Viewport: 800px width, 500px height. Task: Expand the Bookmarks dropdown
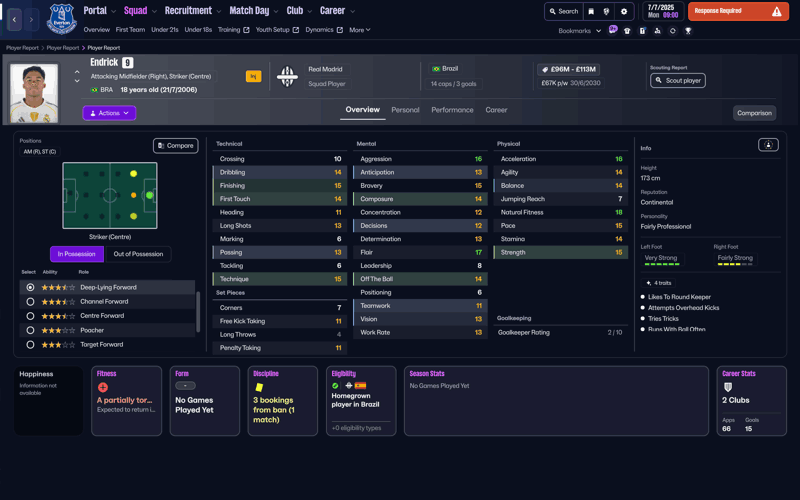[x=580, y=31]
